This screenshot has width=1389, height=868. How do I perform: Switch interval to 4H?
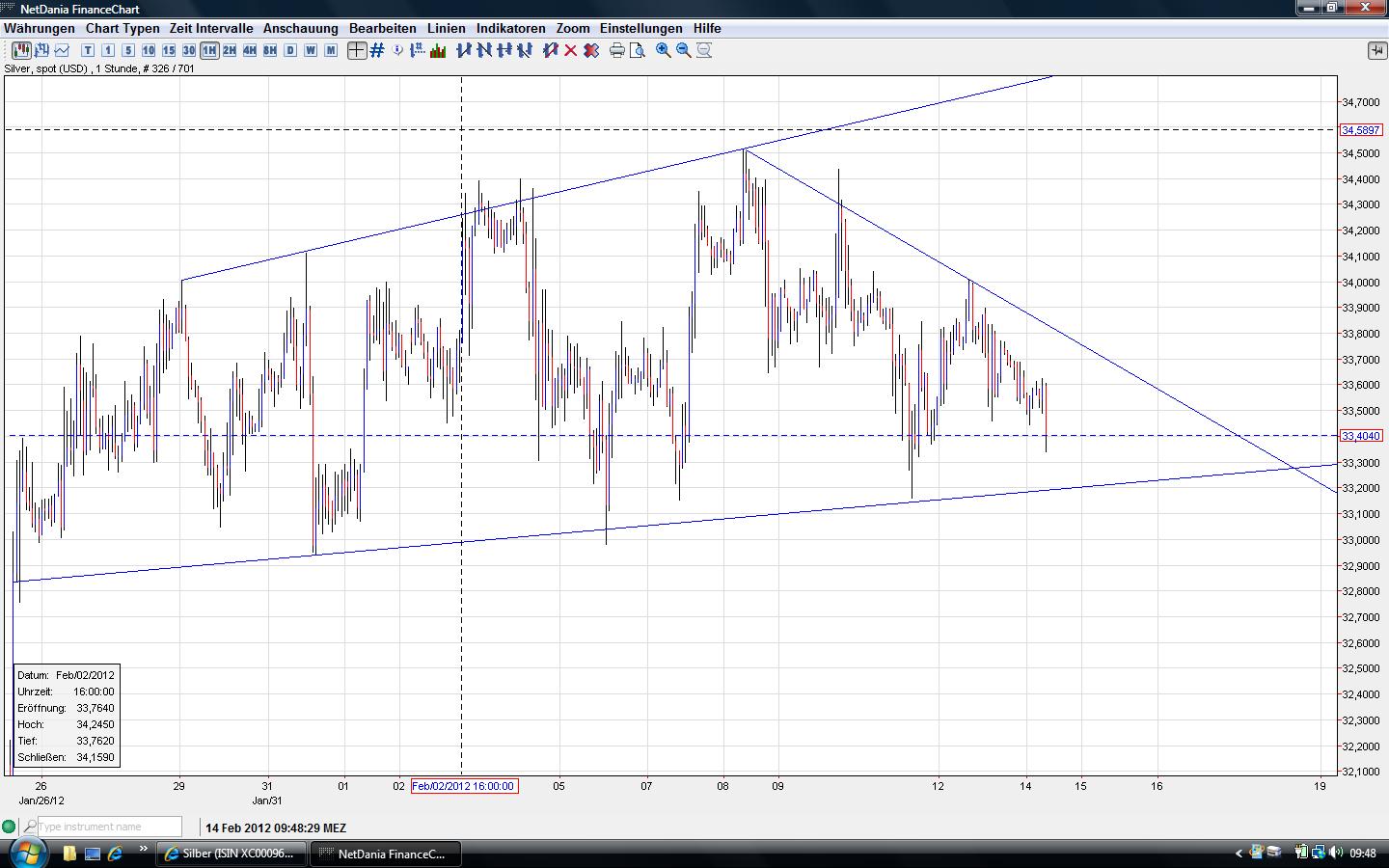[x=250, y=50]
